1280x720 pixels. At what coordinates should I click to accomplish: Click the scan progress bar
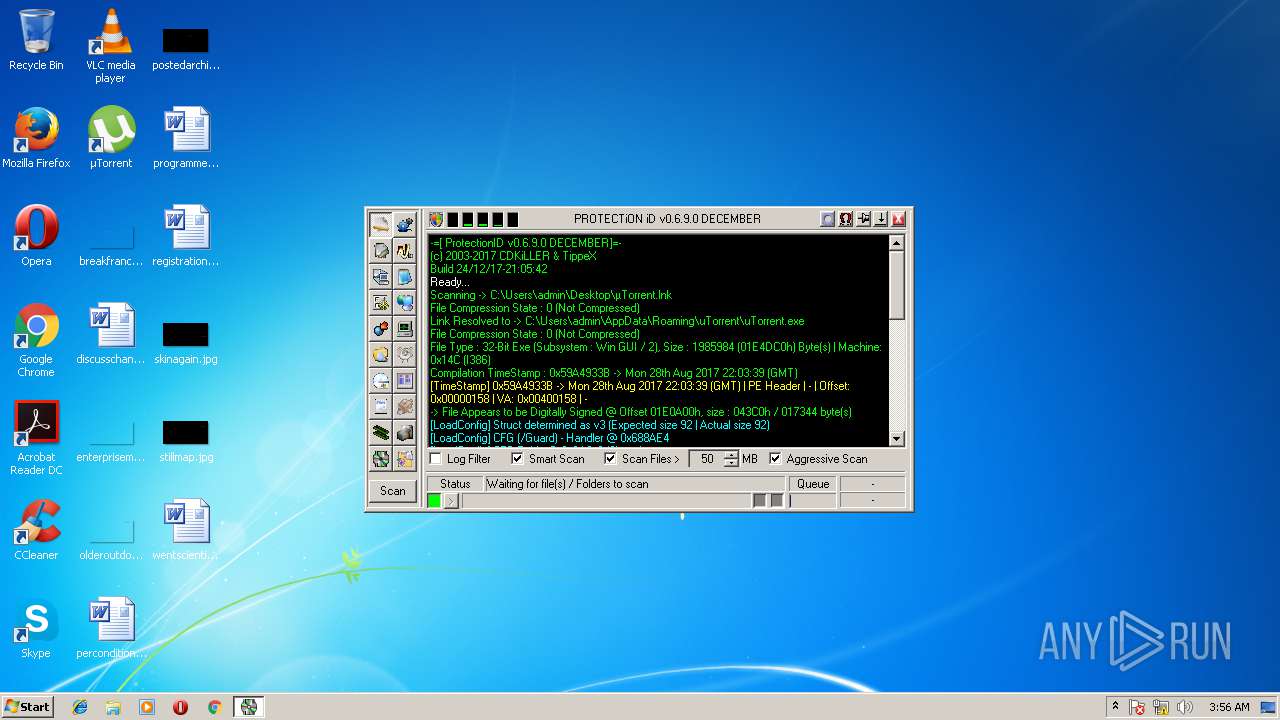(x=606, y=501)
